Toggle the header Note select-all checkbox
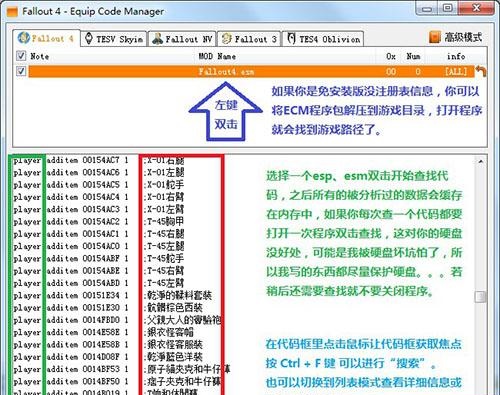The image size is (500, 395). tap(21, 56)
